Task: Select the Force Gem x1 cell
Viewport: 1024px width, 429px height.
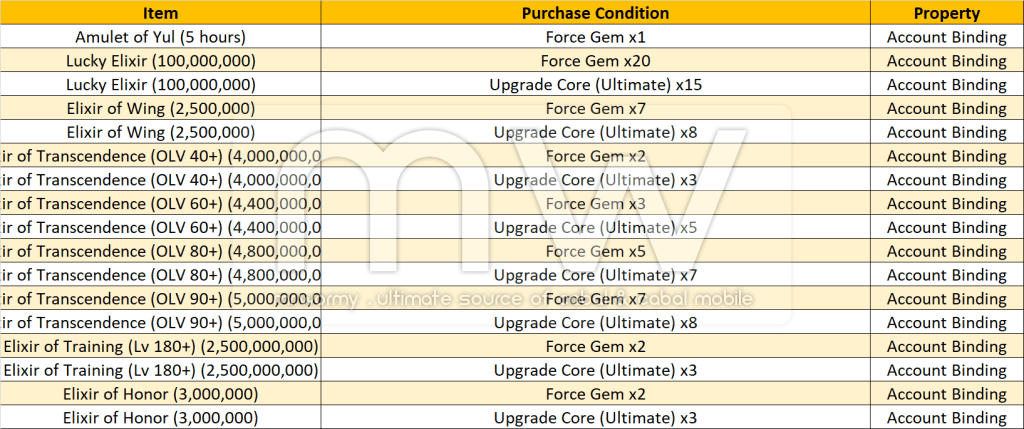Action: coord(595,37)
